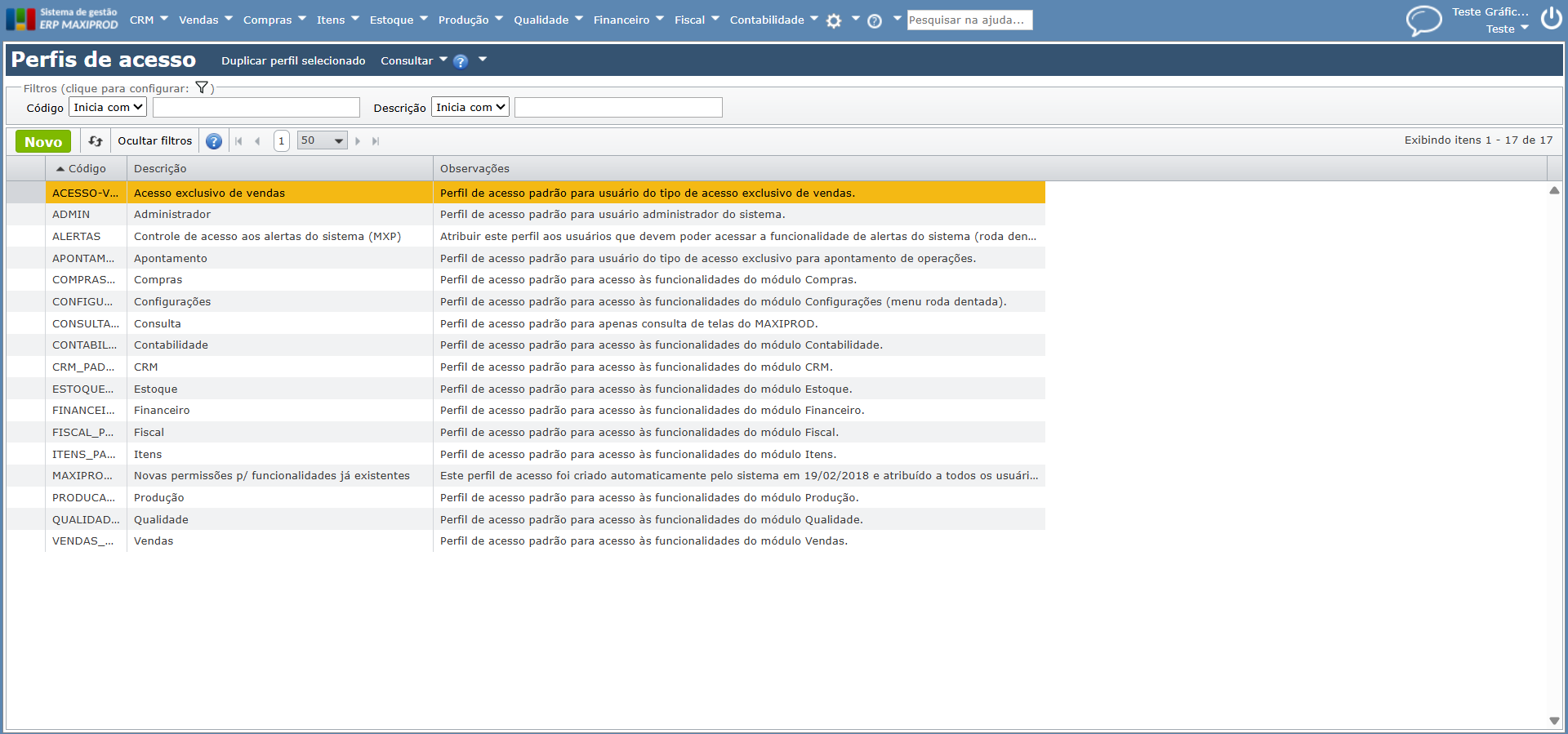Select the 'Acesso exclusivo de vendas' cell

point(279,193)
